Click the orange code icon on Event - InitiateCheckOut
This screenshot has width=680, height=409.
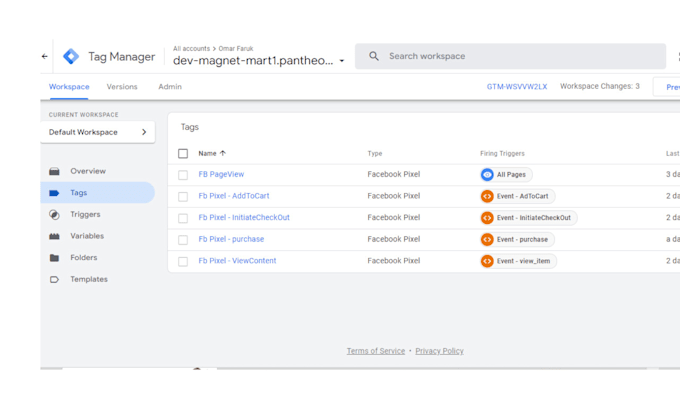click(487, 218)
